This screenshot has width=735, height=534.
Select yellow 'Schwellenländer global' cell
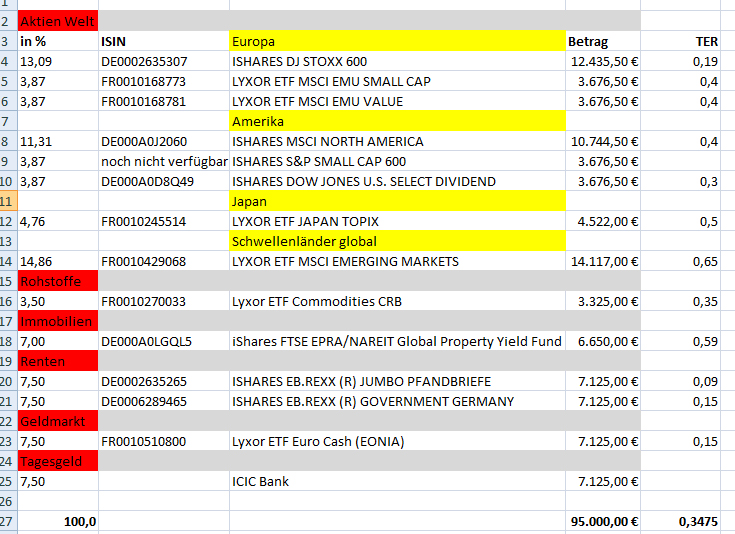[x=398, y=241]
